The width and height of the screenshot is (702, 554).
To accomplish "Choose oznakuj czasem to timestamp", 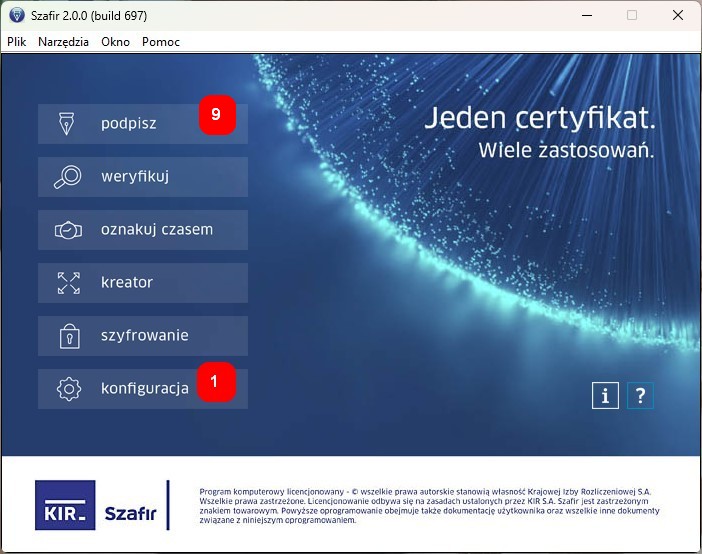I will click(143, 230).
